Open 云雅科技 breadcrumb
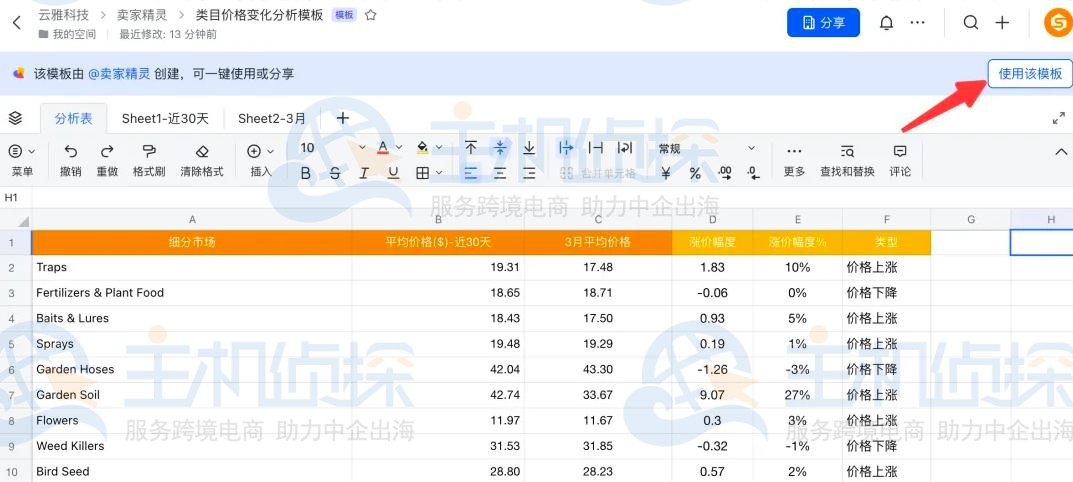Screen dimensions: 1073x482 [64, 14]
